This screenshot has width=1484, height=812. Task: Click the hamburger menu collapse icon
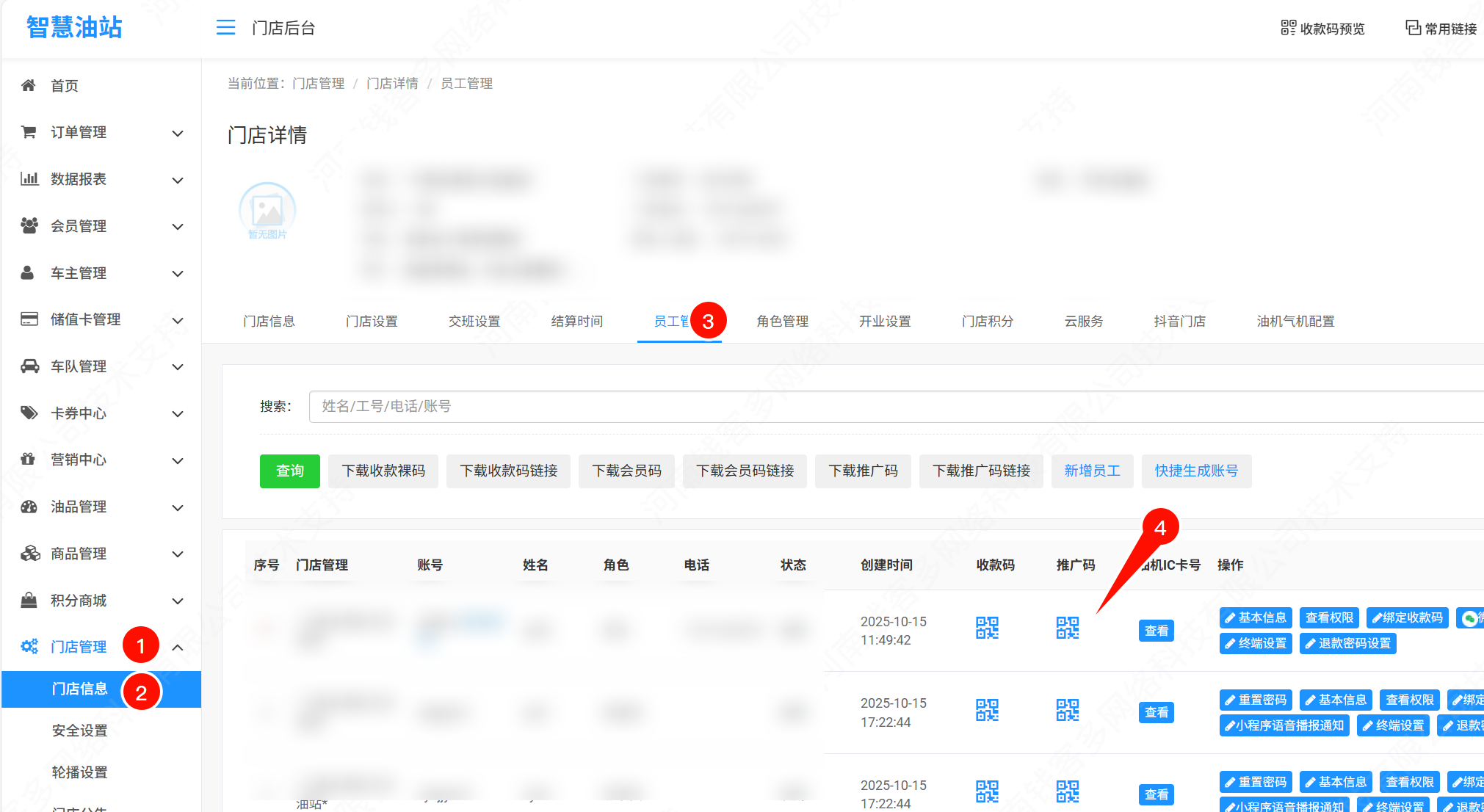pos(225,28)
